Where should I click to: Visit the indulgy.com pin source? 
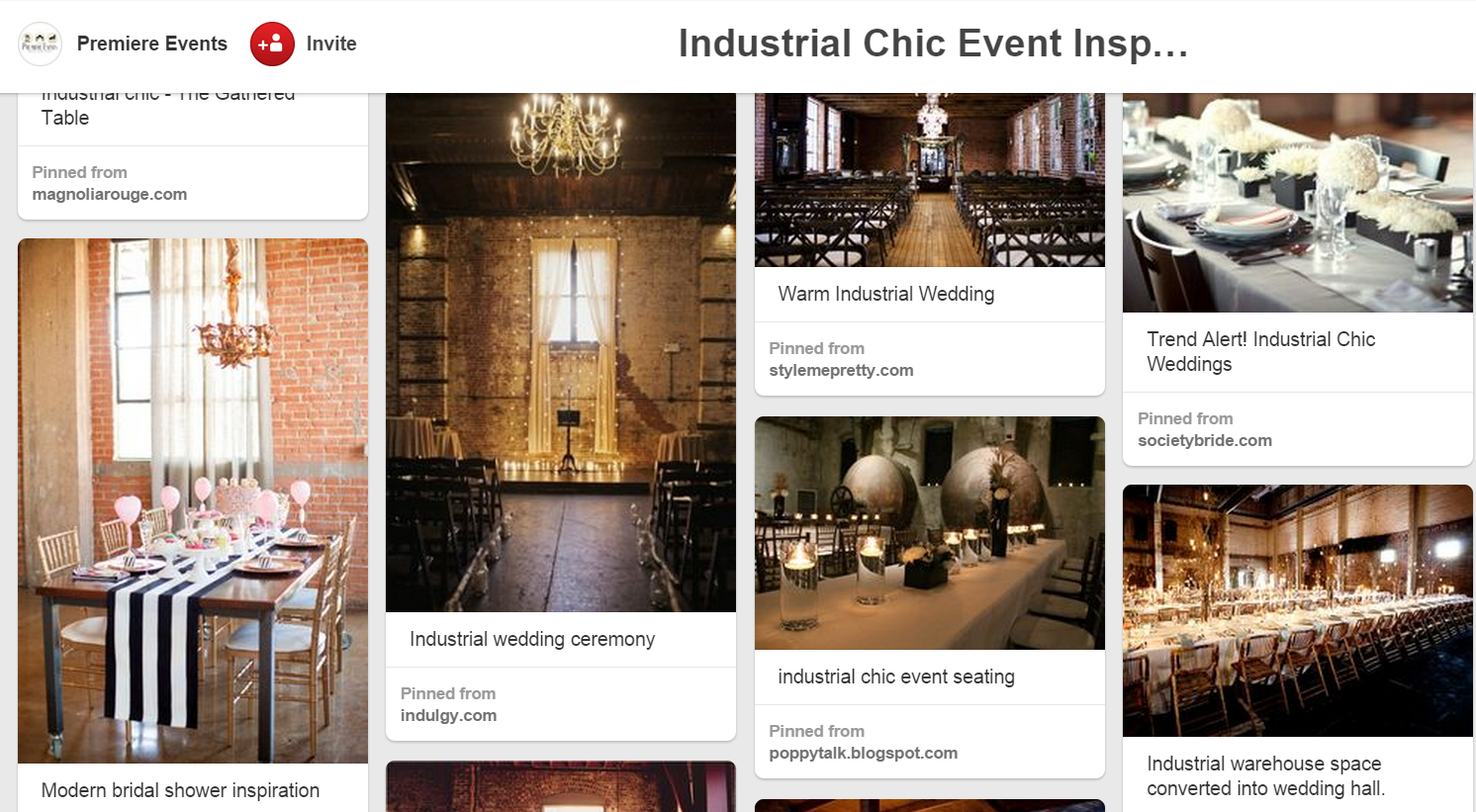pos(448,716)
